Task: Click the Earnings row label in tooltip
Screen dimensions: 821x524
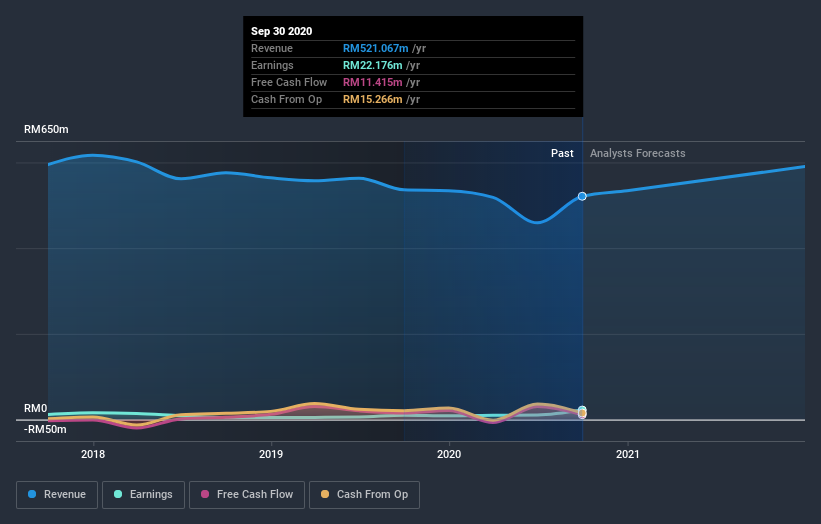Action: pyautogui.click(x=272, y=65)
